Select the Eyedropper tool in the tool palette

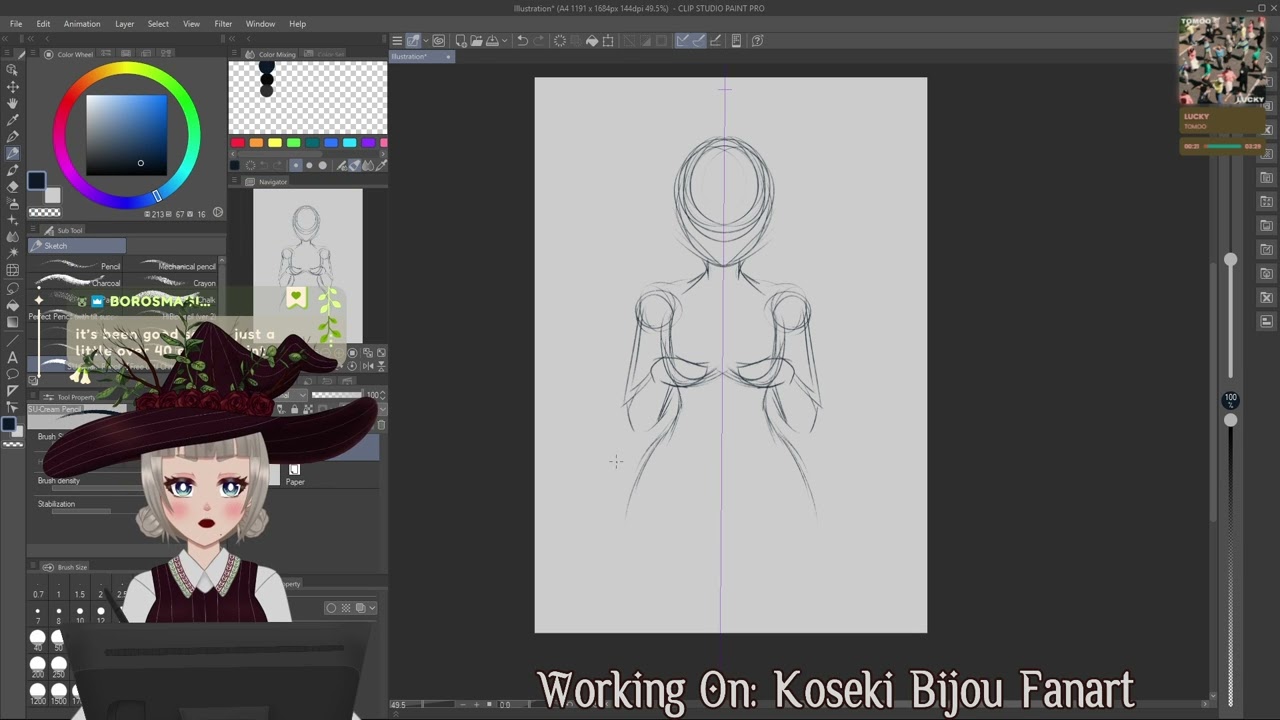click(x=12, y=120)
